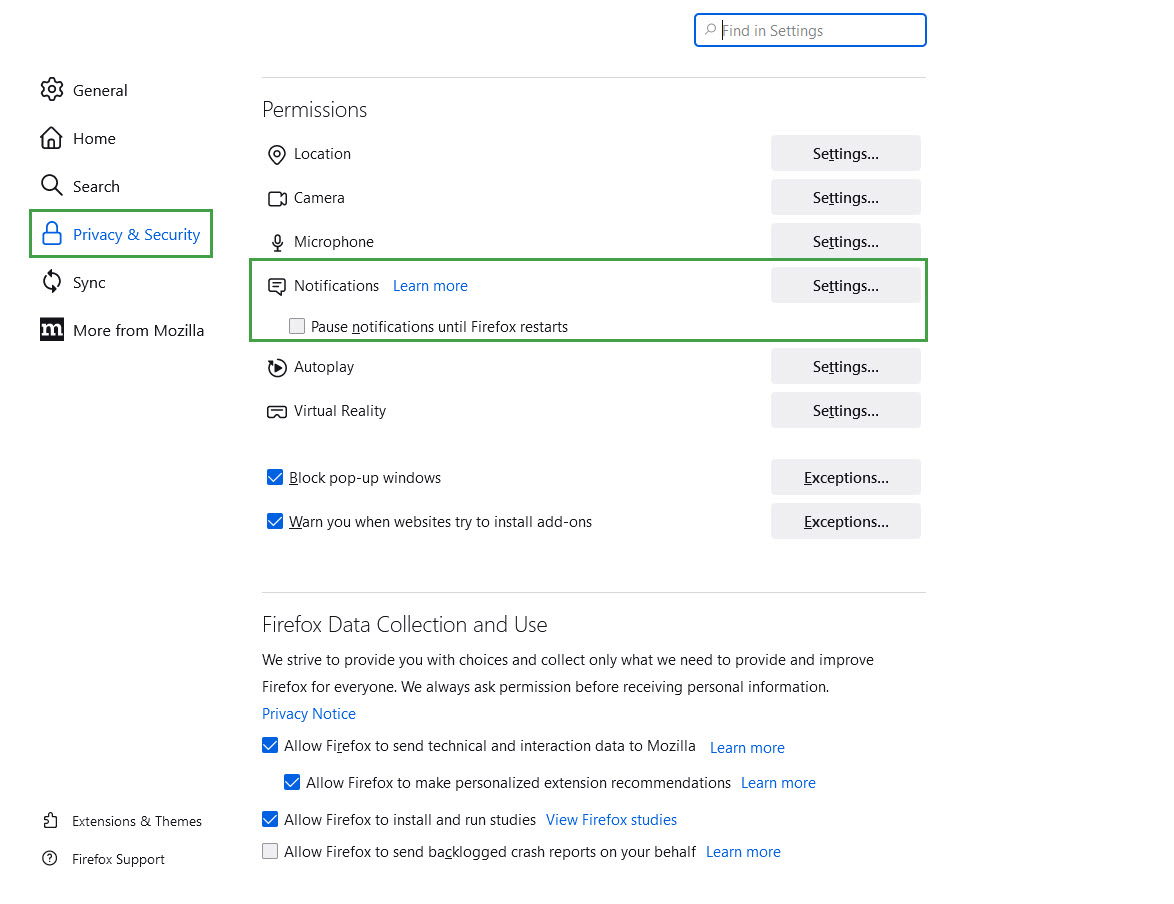Click the Home house icon
The image size is (1174, 904).
[x=52, y=138]
